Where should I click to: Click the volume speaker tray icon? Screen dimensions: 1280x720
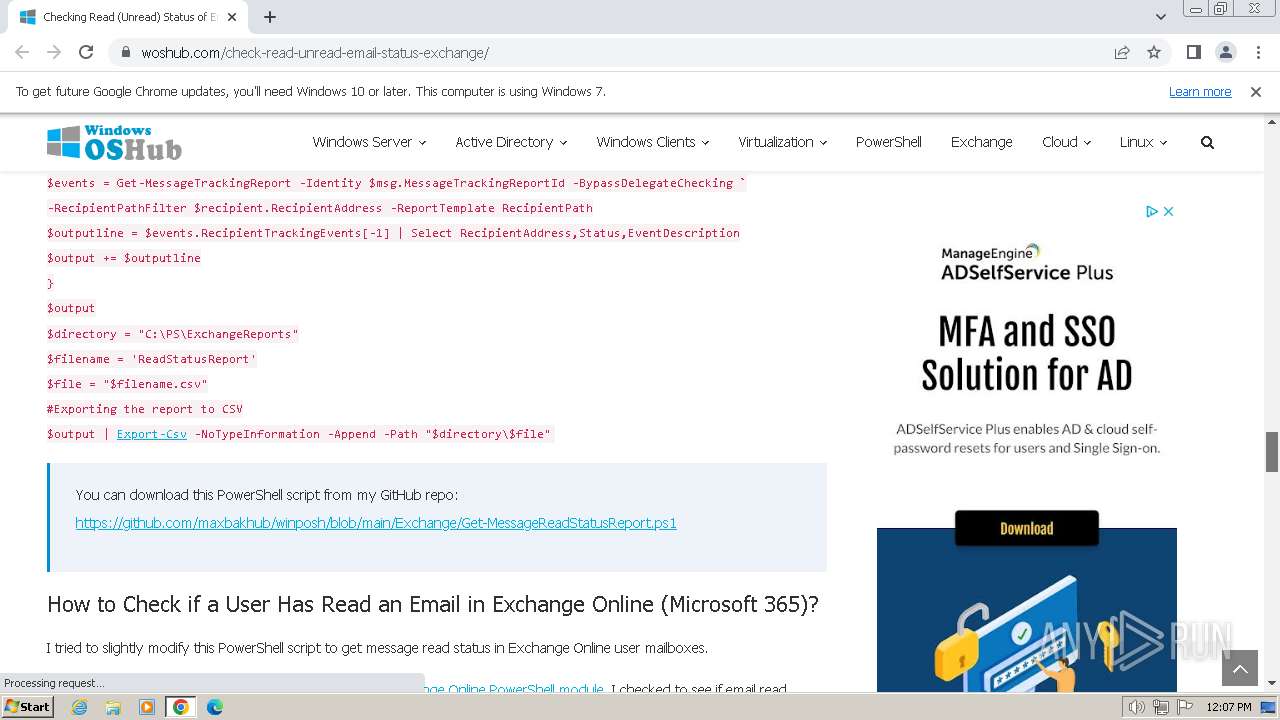[x=1136, y=707]
